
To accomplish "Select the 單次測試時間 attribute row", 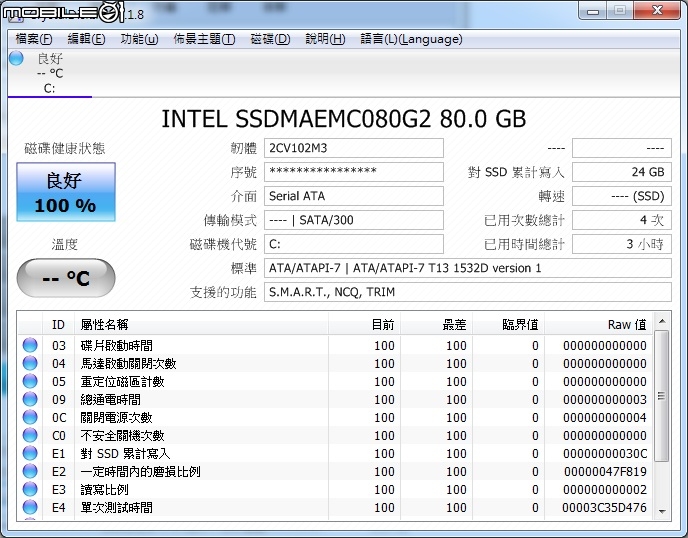I will point(335,507).
